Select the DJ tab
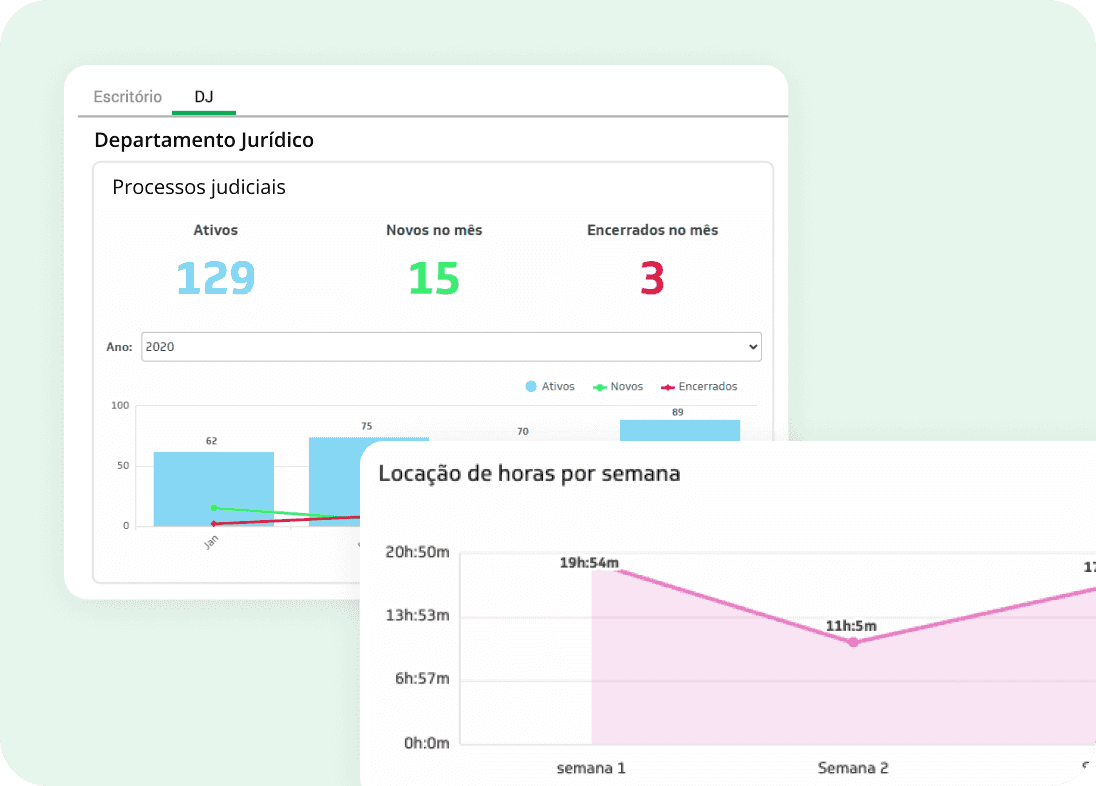The image size is (1096, 786). (x=203, y=97)
